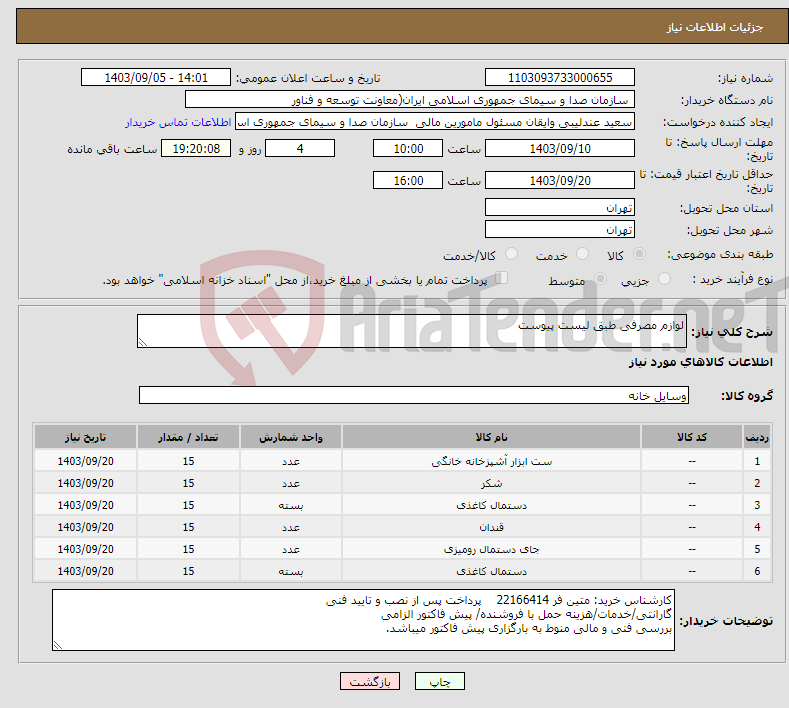Viewport: 789px width, 708px height.
Task: Click row 1 item ست ابزار آشپزخانه خانگی
Action: point(491,461)
